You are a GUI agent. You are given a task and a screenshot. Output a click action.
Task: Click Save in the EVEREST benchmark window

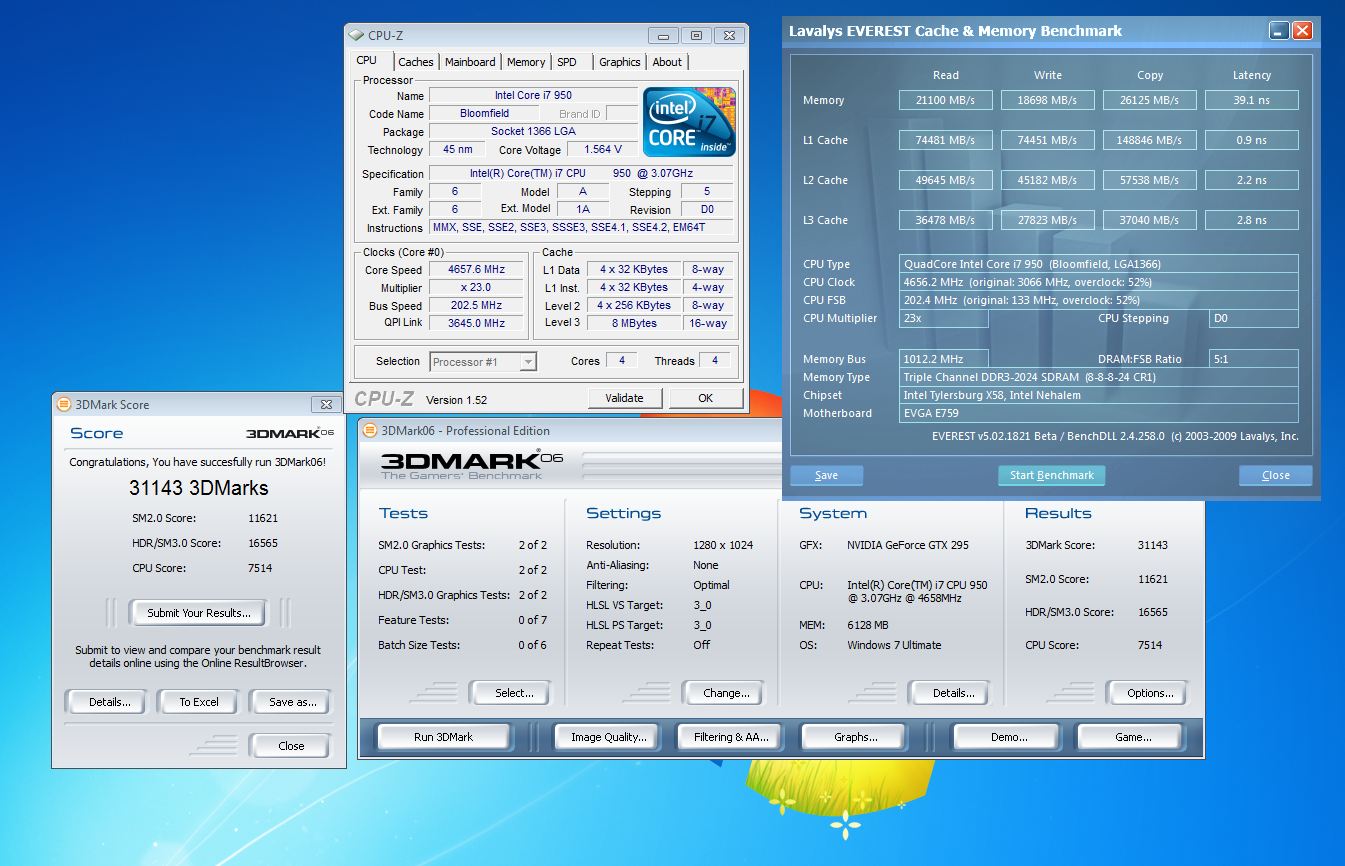pyautogui.click(x=826, y=476)
